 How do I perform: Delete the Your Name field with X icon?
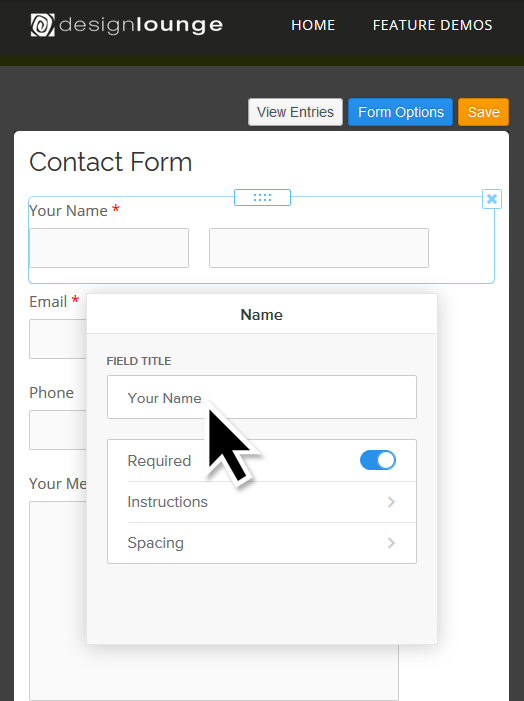coord(492,199)
